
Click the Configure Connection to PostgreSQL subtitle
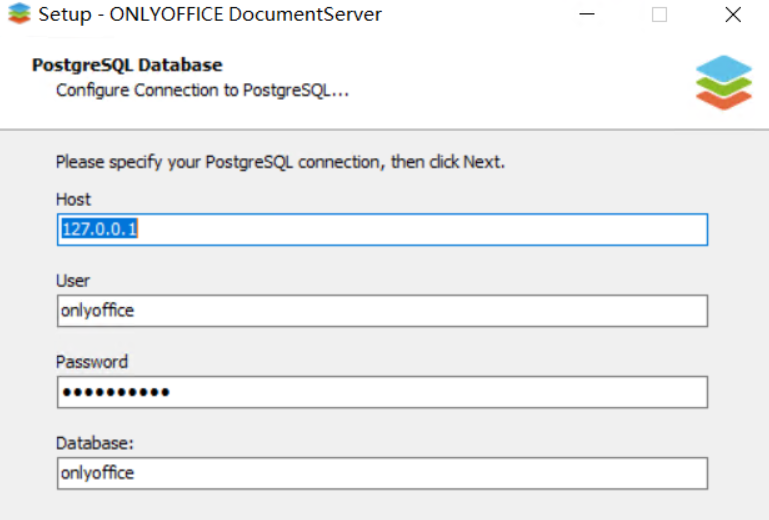[202, 90]
